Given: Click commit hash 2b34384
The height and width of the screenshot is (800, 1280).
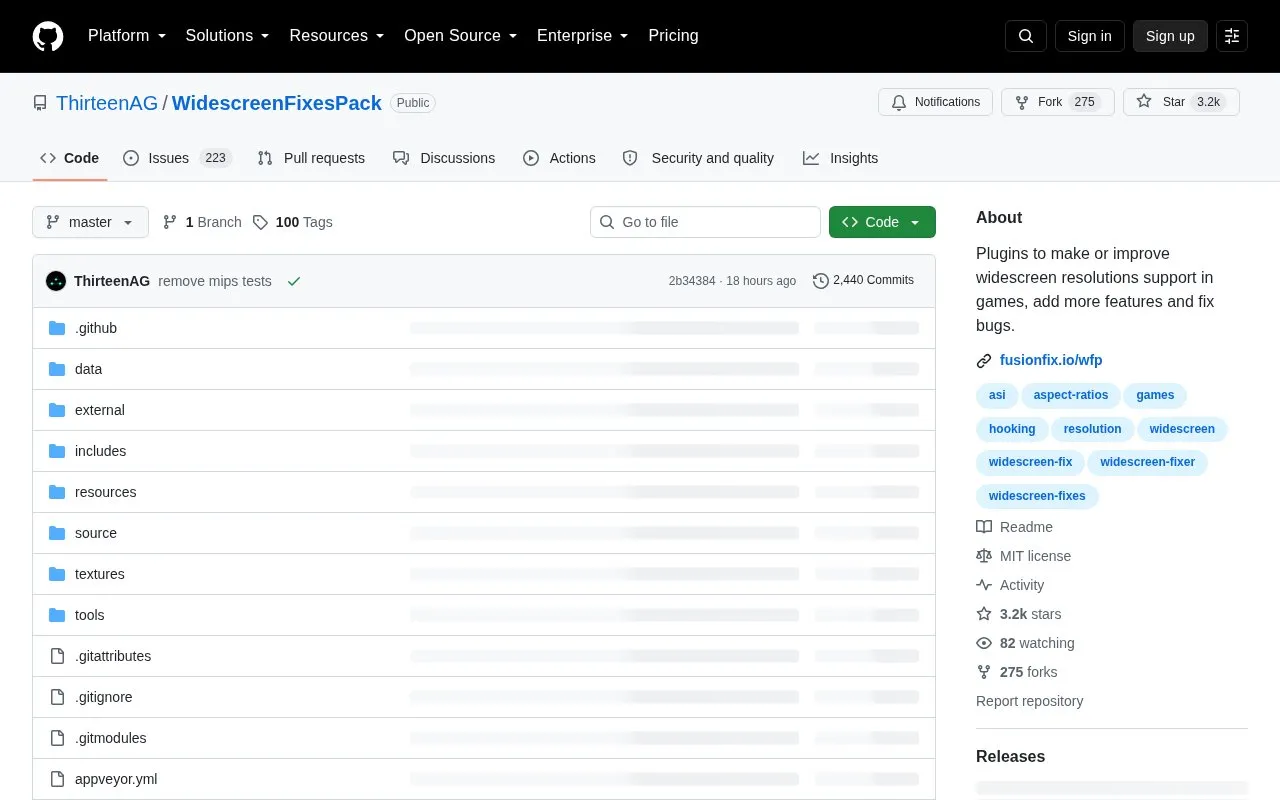Looking at the screenshot, I should (x=692, y=281).
